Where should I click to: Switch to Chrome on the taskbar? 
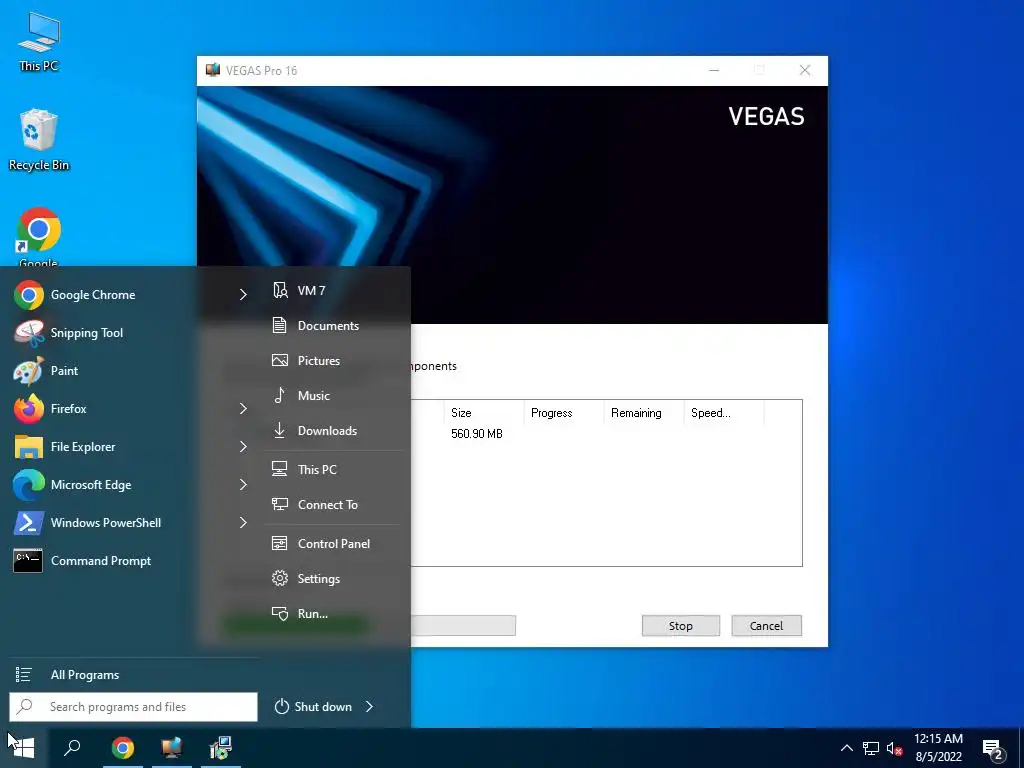pyautogui.click(x=122, y=748)
